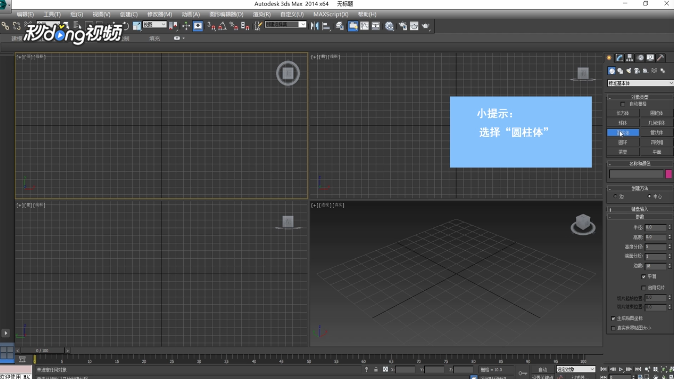This screenshot has width=674, height=379.
Task: Select the Lights category icon
Action: (x=629, y=70)
